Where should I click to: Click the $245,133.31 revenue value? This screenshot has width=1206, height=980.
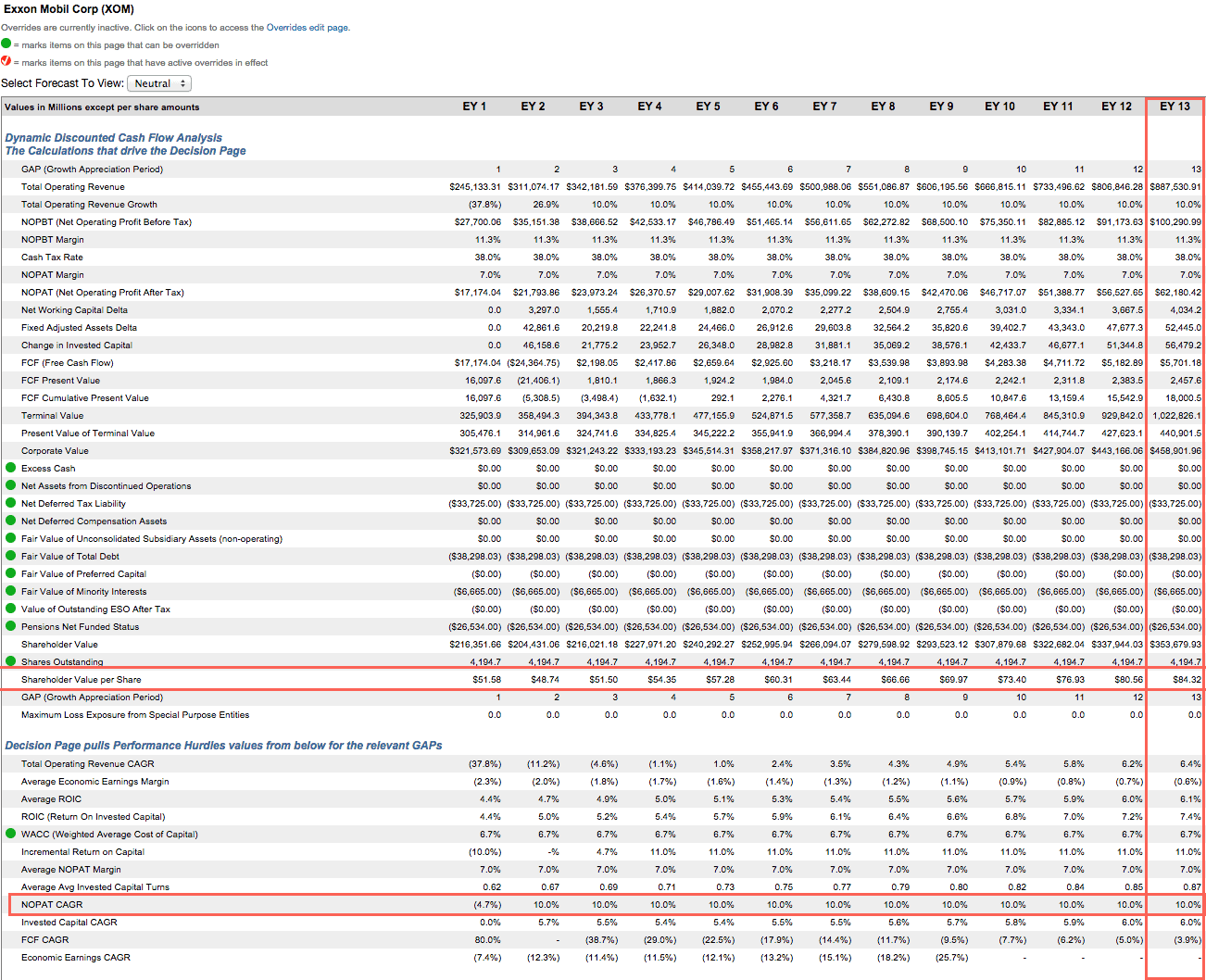point(475,187)
